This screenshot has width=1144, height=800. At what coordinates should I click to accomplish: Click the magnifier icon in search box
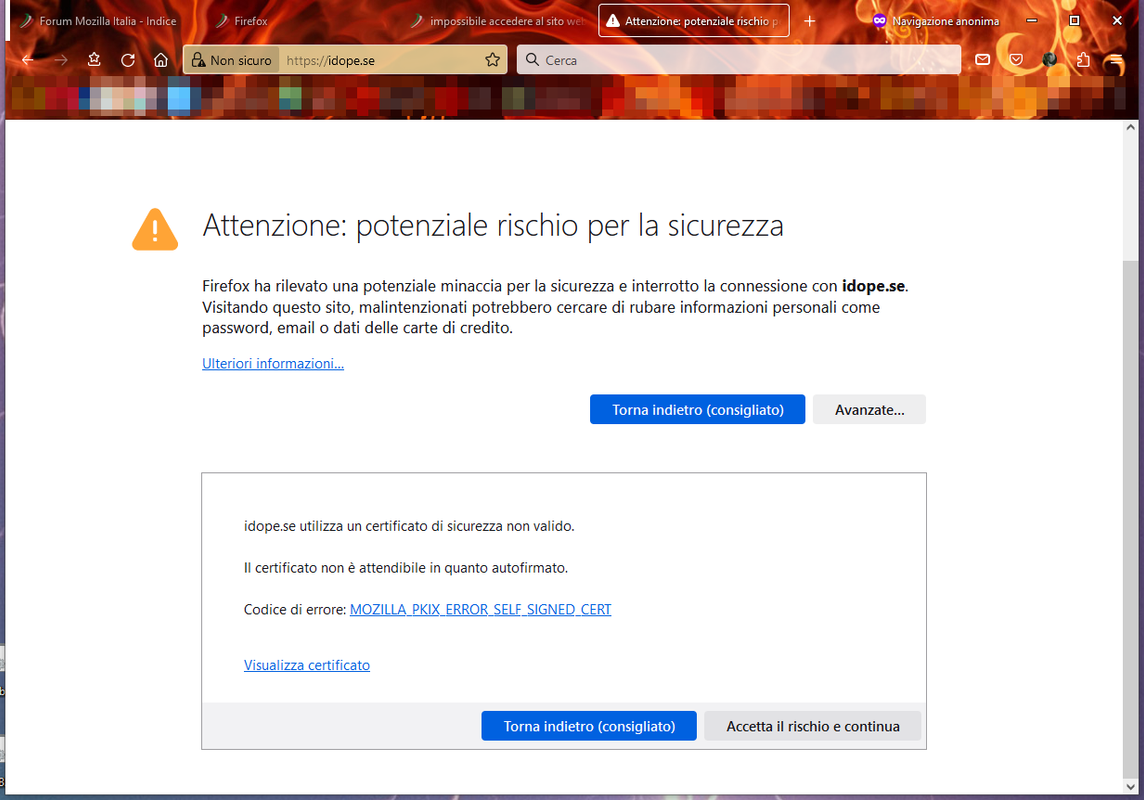click(533, 60)
